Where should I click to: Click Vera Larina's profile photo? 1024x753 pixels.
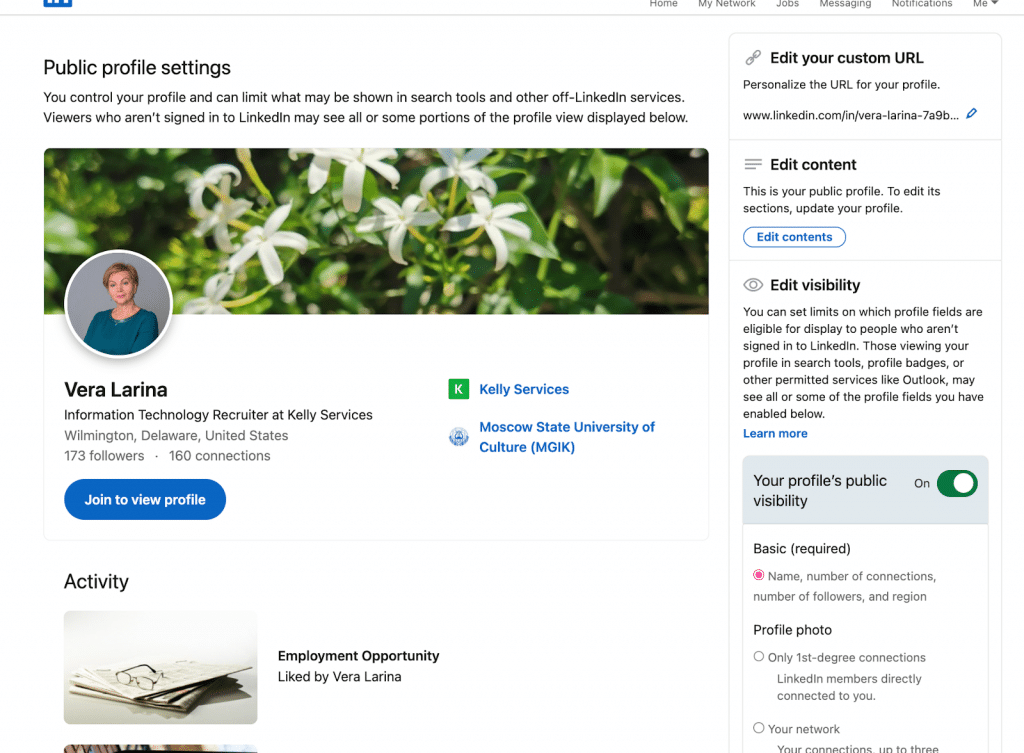coord(118,303)
